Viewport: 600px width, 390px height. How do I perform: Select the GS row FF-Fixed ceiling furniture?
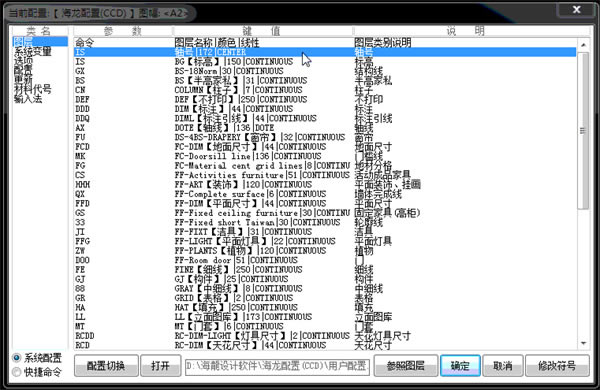pyautogui.click(x=325, y=213)
